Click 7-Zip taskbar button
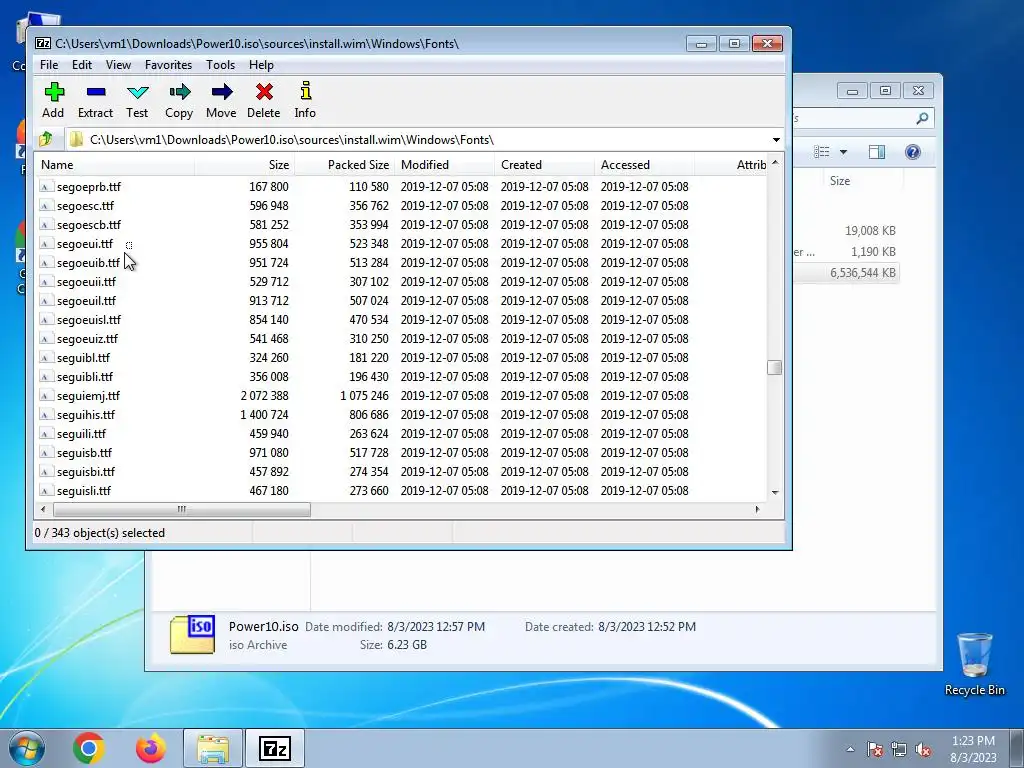1024x768 pixels. pos(275,748)
